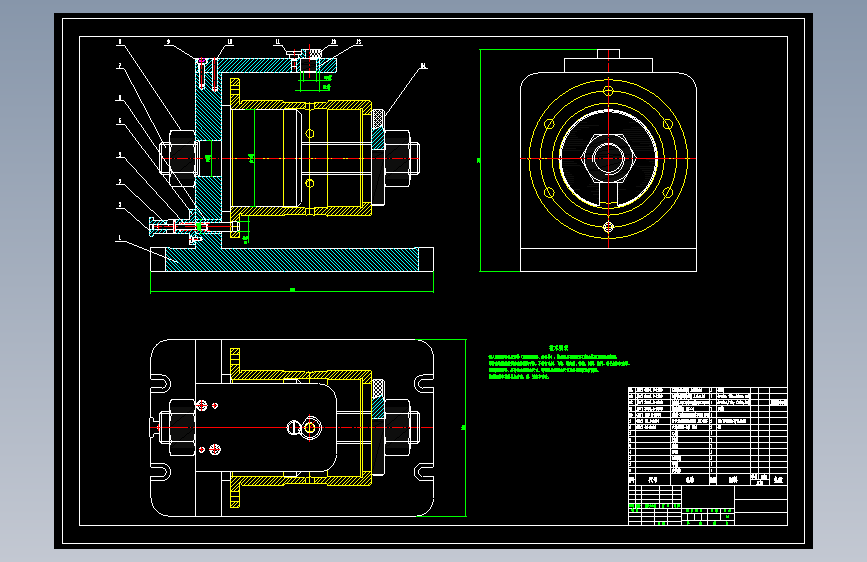Select the overall length dimension under section view
This screenshot has width=867, height=562.
coord(292,290)
